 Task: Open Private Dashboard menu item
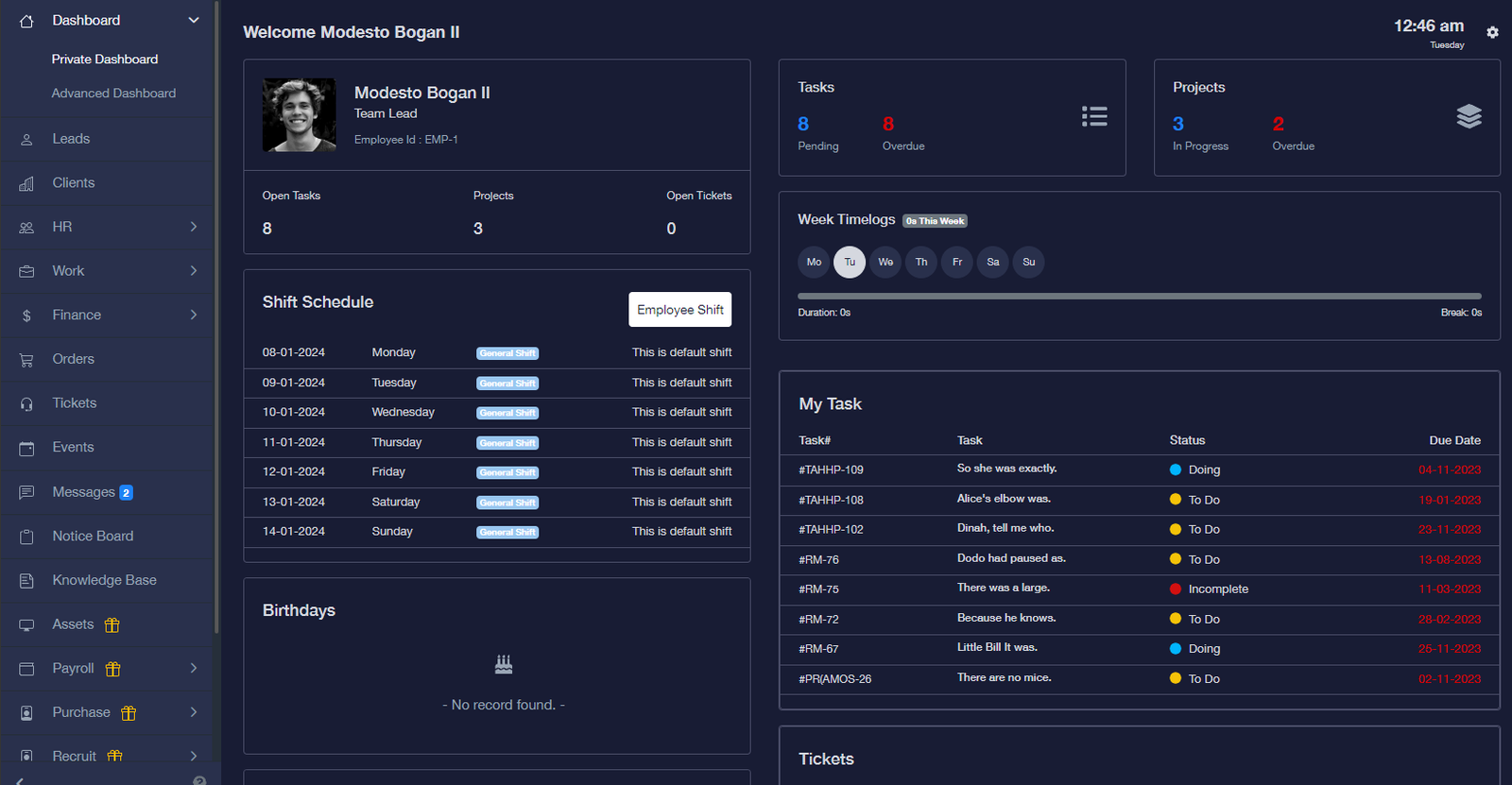(105, 59)
